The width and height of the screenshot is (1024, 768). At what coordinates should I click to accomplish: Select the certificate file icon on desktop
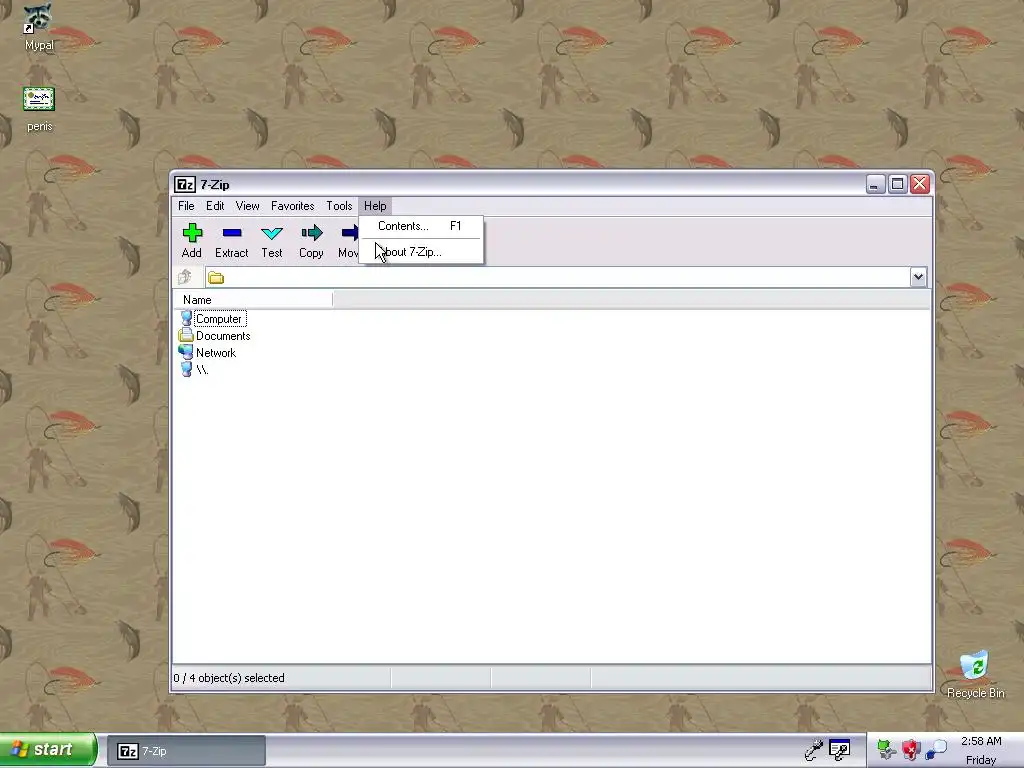point(39,99)
